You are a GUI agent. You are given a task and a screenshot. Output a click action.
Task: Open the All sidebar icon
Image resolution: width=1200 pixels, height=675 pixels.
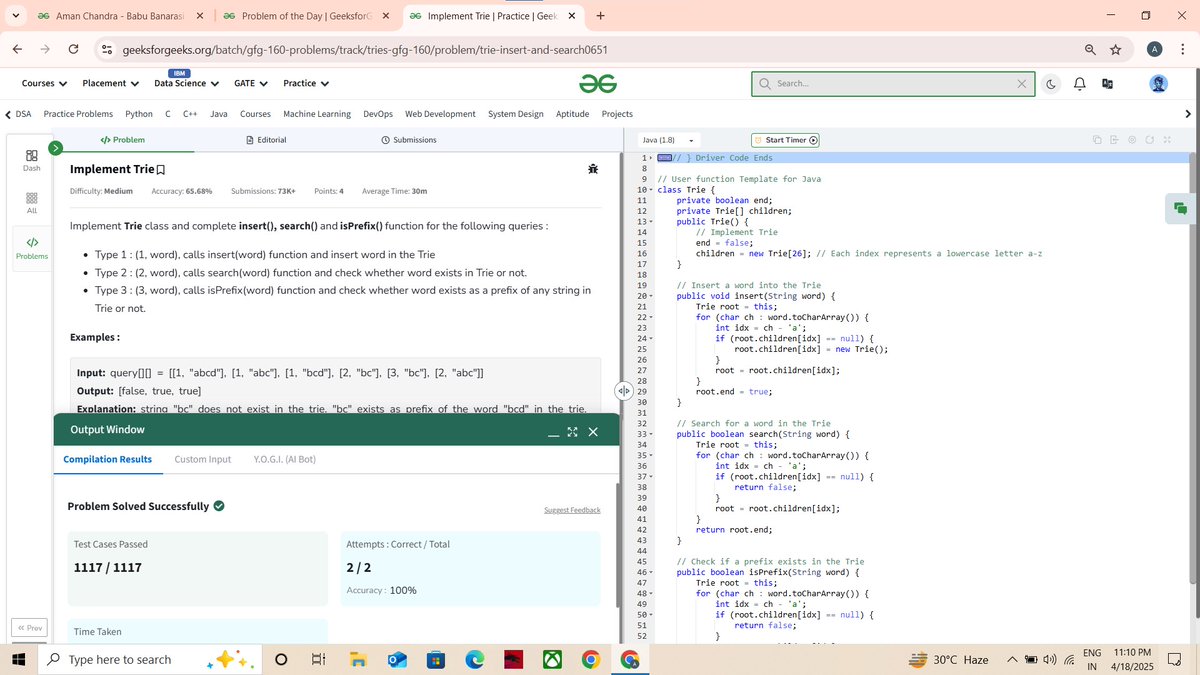(x=32, y=204)
